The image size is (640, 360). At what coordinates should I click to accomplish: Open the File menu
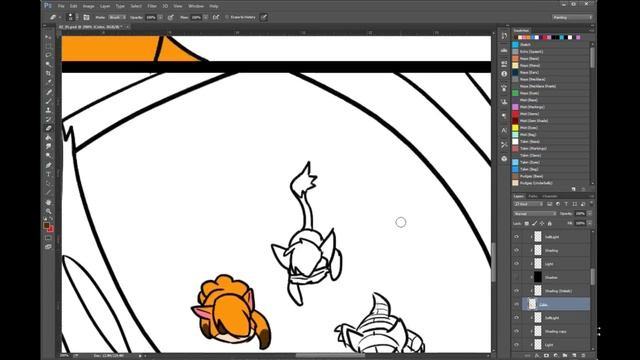(x=61, y=6)
